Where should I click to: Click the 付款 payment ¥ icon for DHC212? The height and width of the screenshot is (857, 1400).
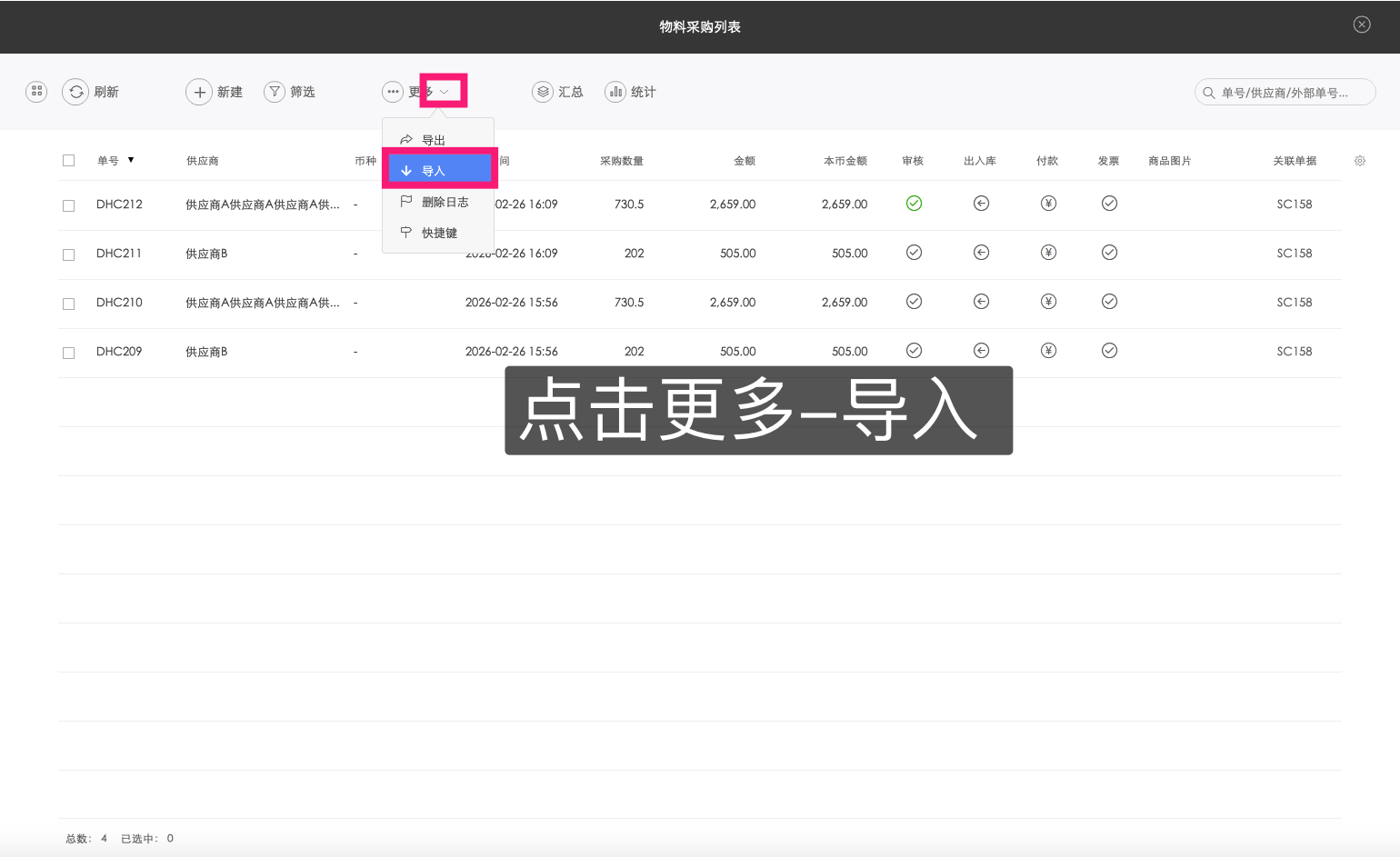click(x=1048, y=204)
